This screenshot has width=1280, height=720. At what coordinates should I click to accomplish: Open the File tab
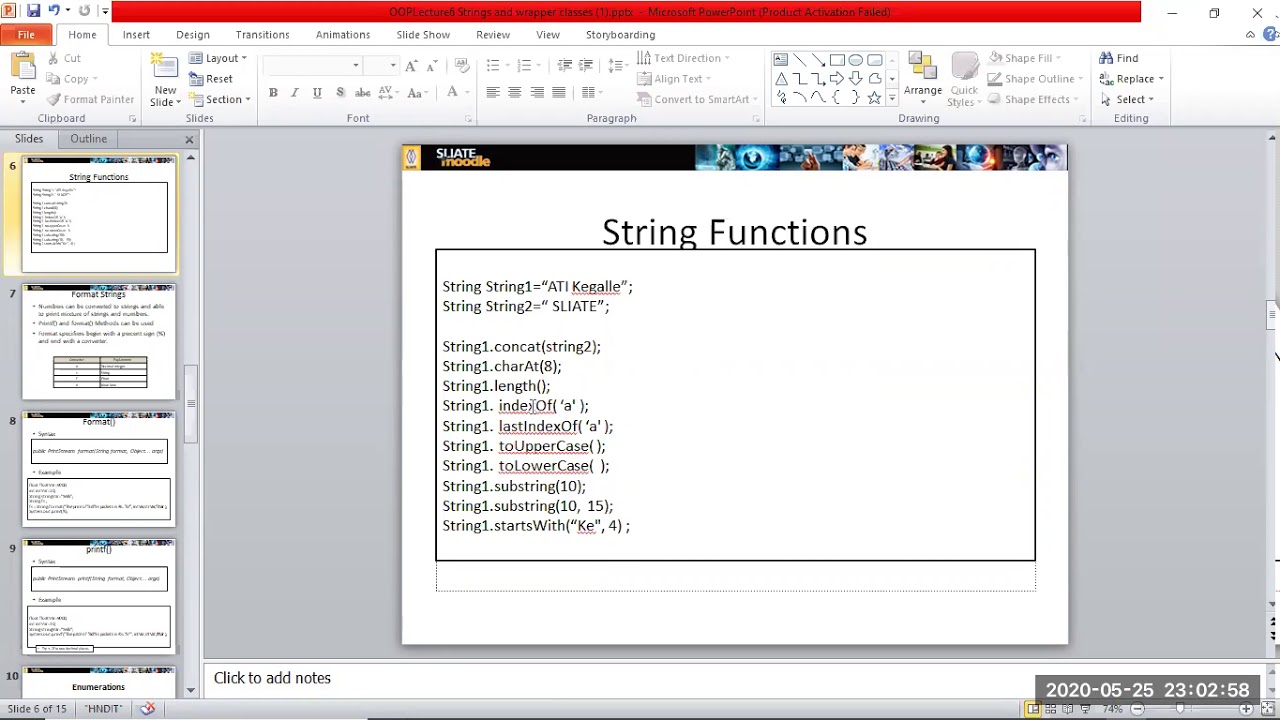[26, 34]
